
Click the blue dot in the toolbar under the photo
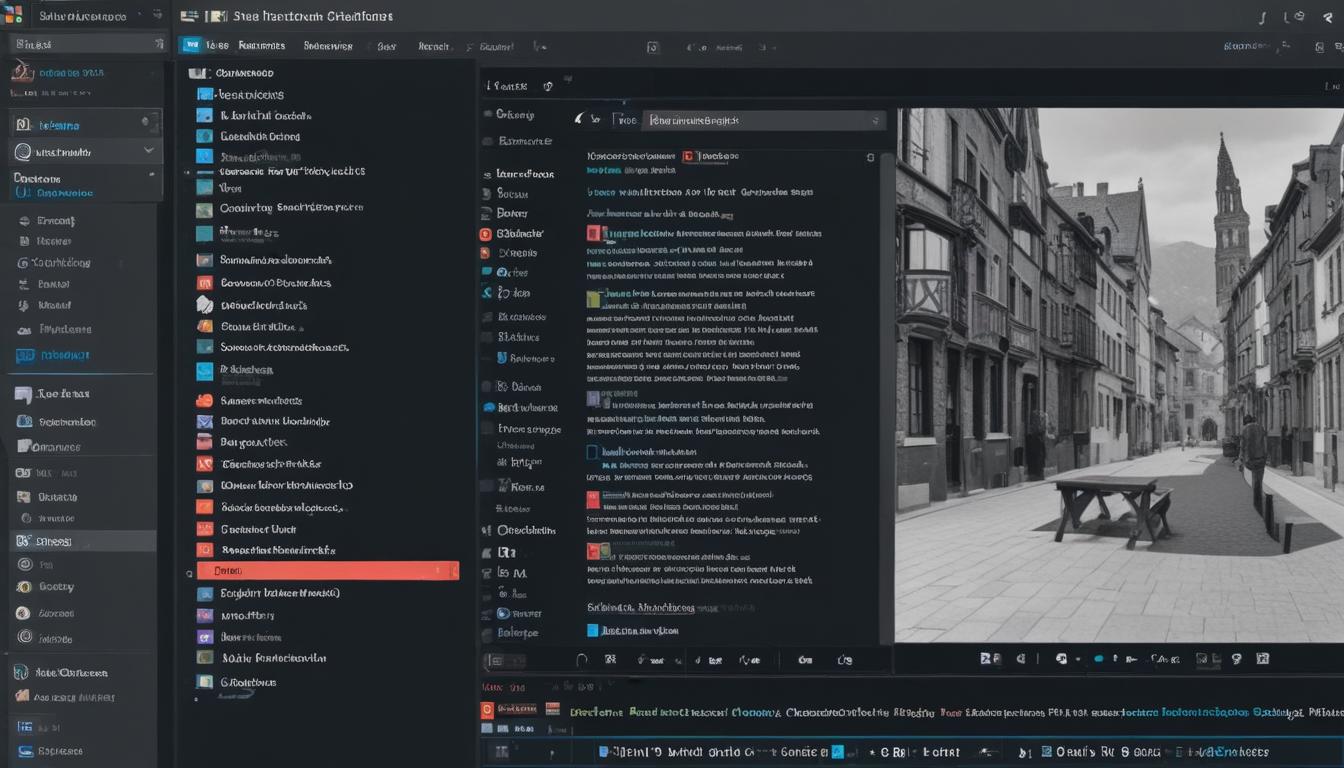coord(1099,659)
